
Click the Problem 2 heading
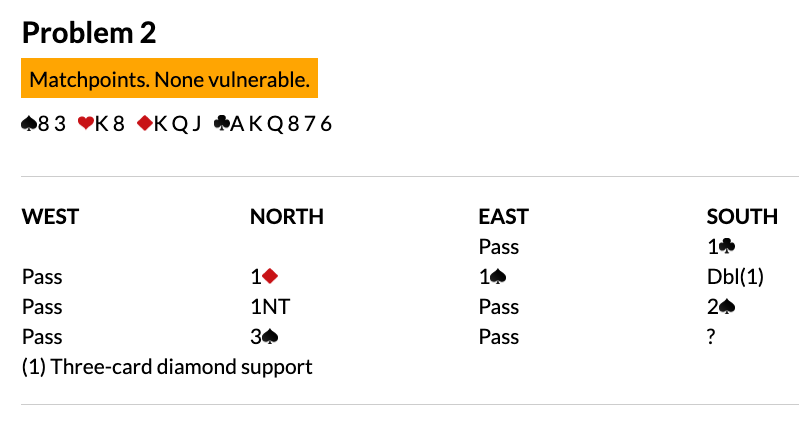[89, 33]
